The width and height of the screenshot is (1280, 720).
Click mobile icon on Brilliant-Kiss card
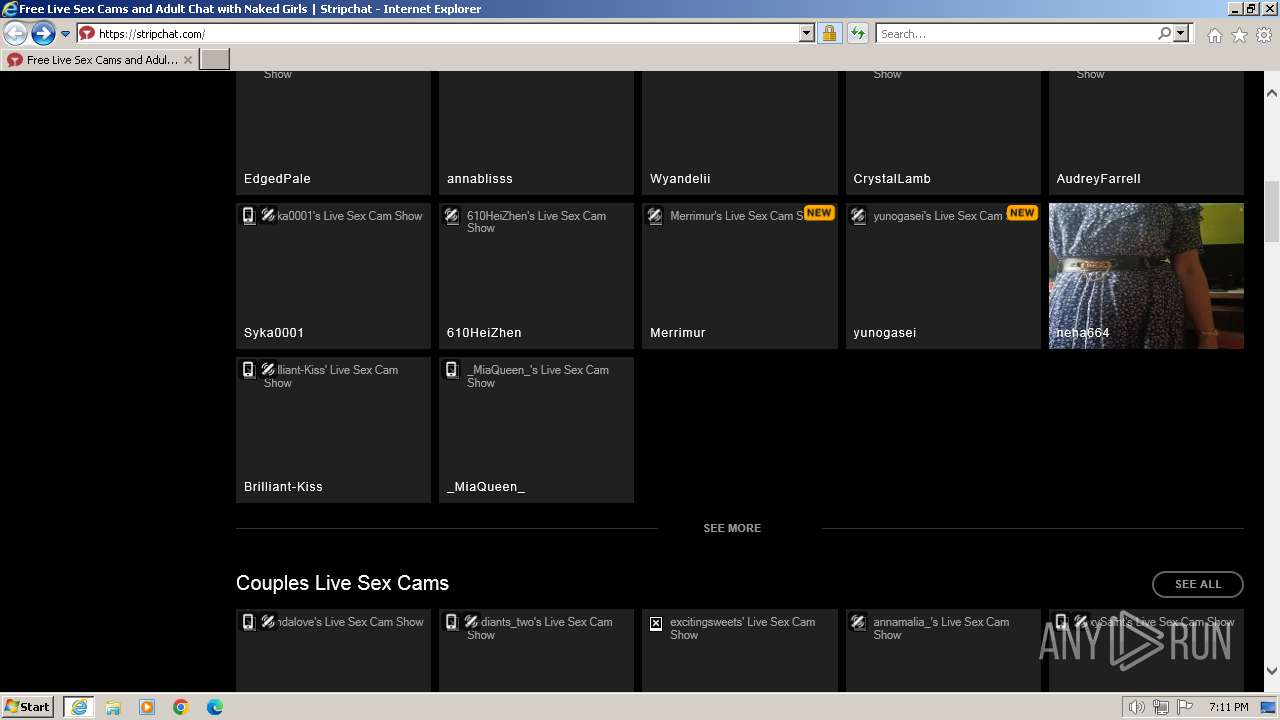click(249, 369)
